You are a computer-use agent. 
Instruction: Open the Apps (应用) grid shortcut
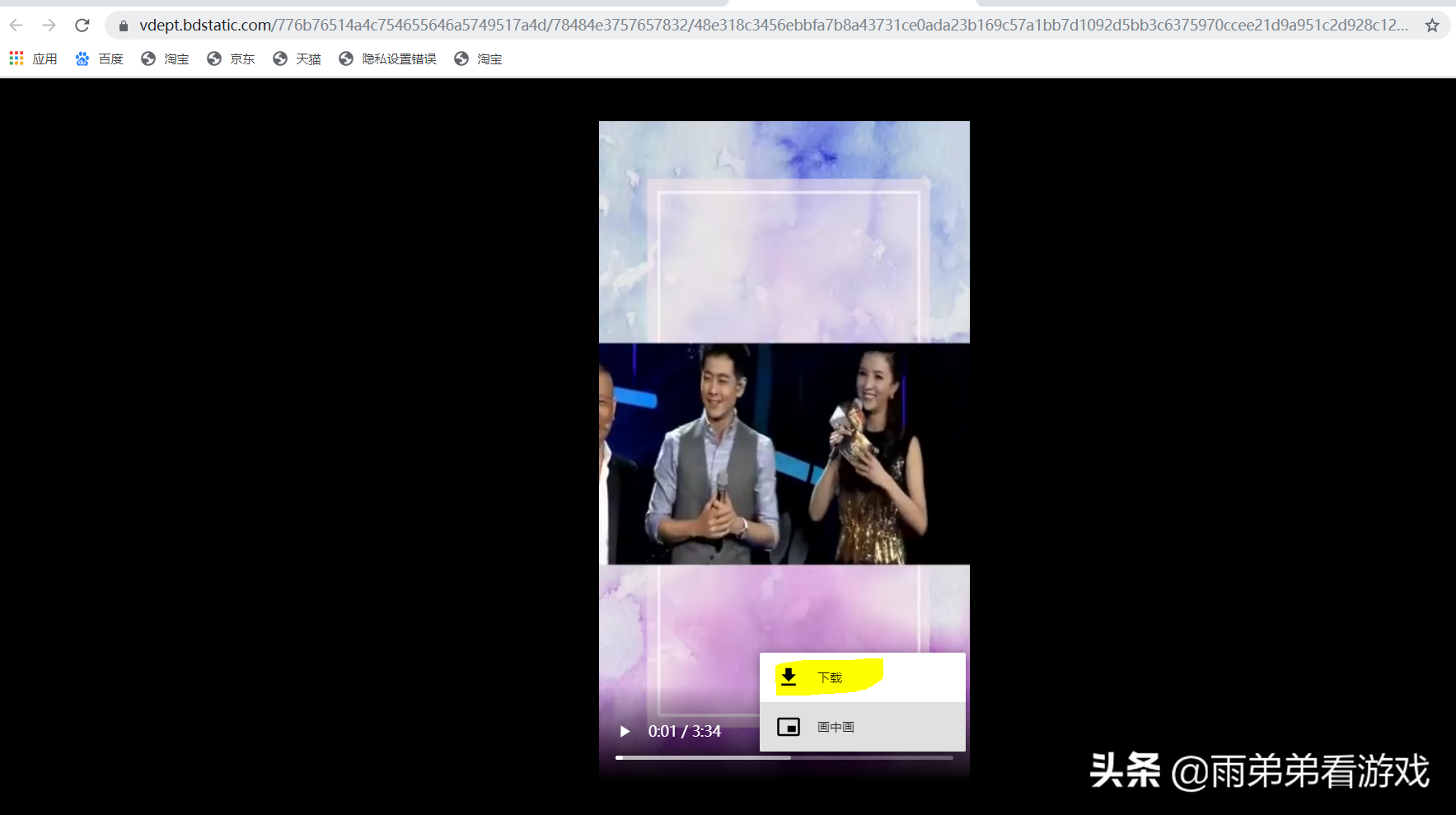point(33,59)
